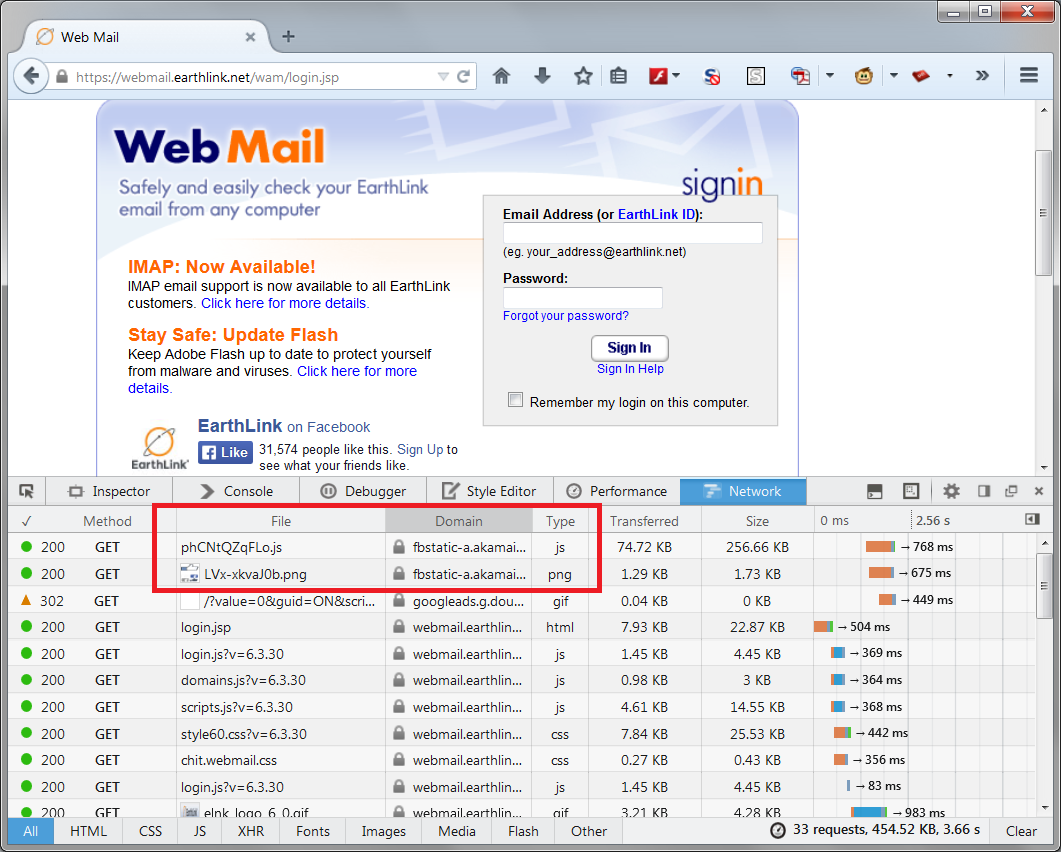Viewport: 1061px width, 852px height.
Task: Open the EarthLink ID link
Action: click(x=656, y=215)
